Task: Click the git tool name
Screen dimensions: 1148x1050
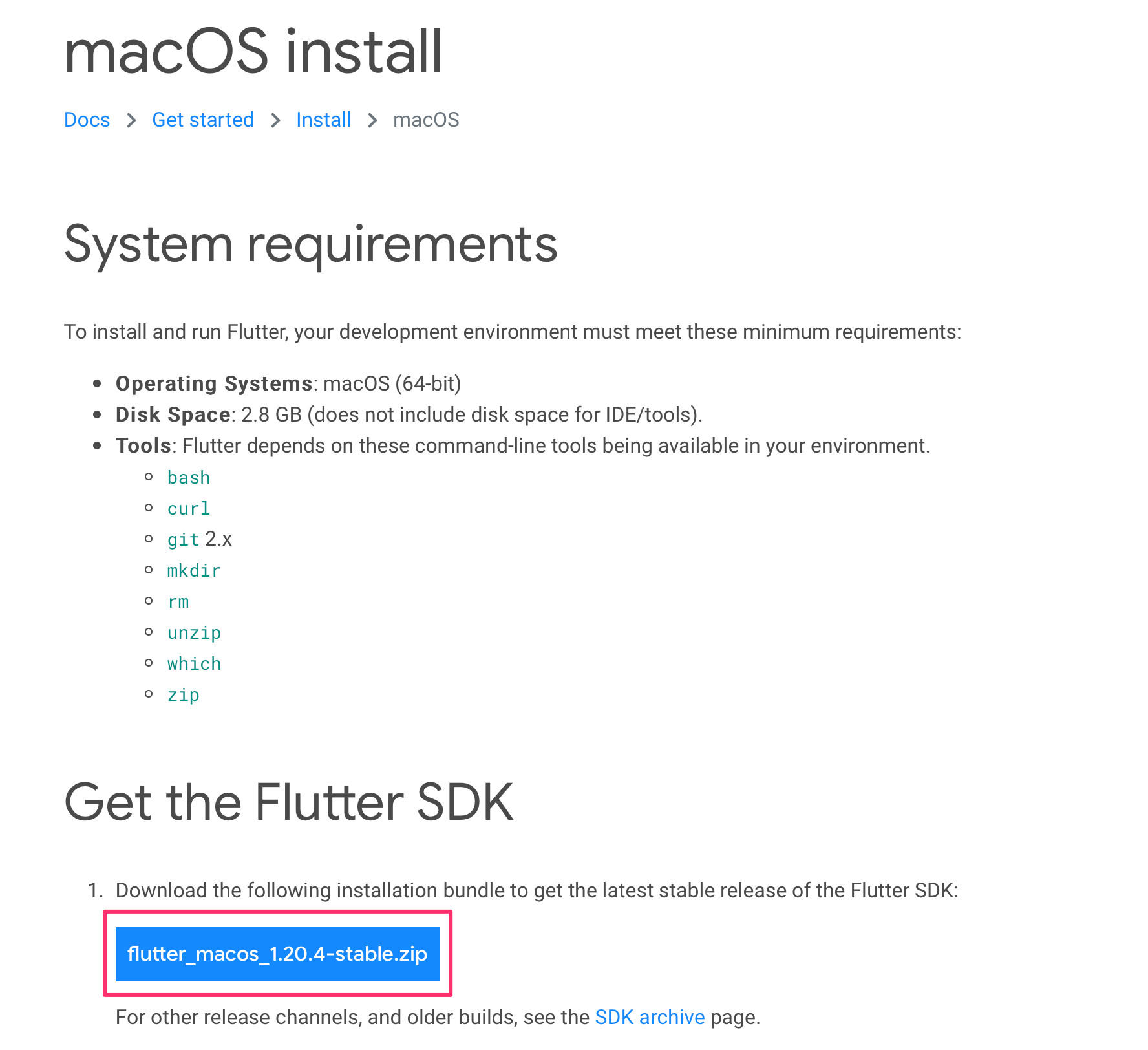Action: pos(183,539)
